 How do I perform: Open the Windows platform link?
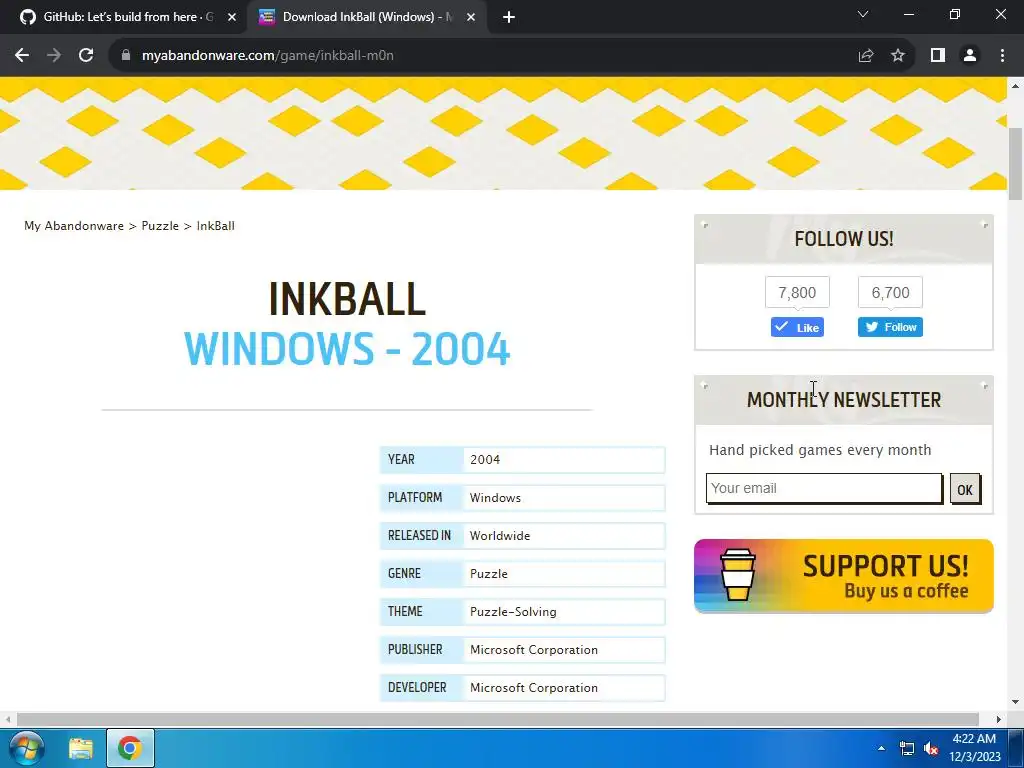[495, 498]
